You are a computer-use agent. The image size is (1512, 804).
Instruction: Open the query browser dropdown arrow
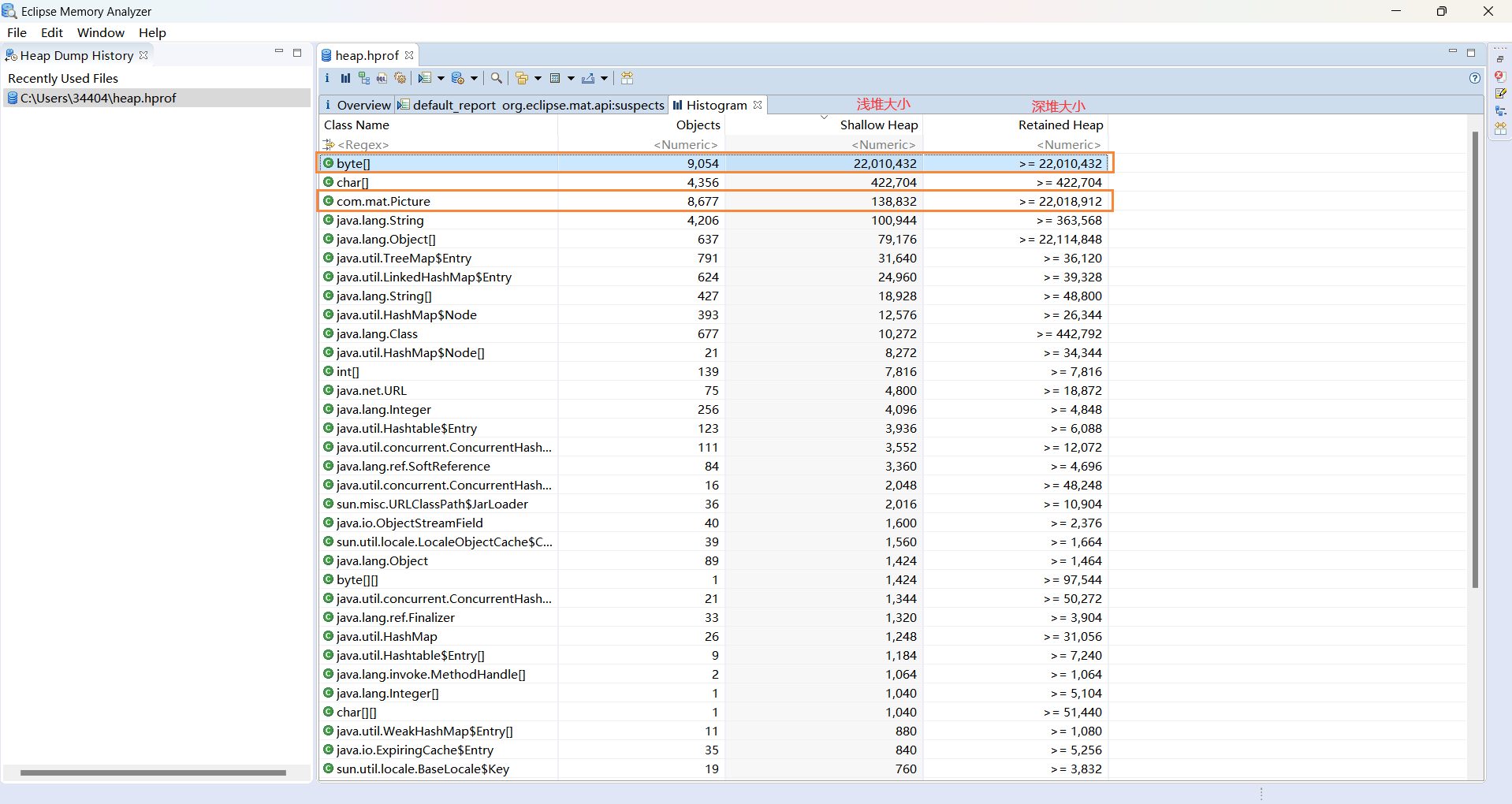474,78
